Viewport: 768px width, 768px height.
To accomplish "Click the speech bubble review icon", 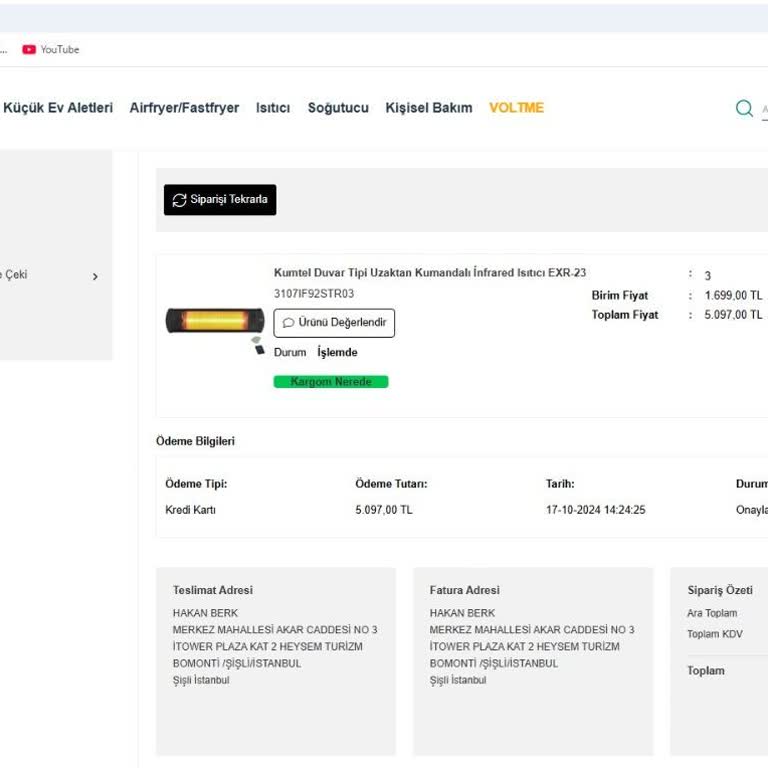I will pyautogui.click(x=288, y=323).
